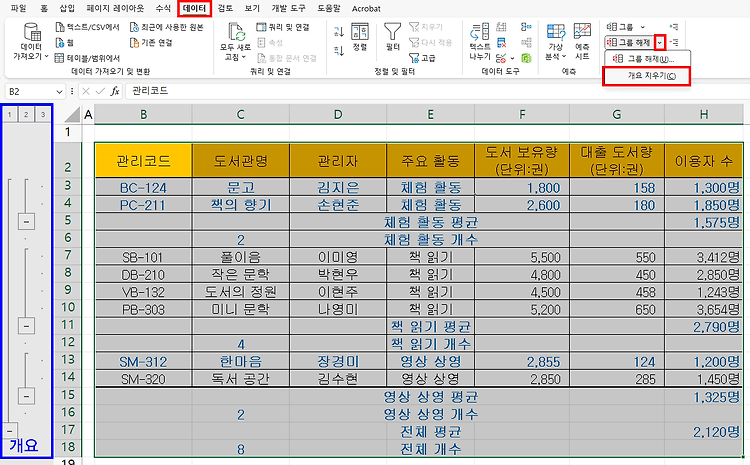Click the 텍스트/CSV에서 import button
The width and height of the screenshot is (750, 465).
click(x=87, y=27)
